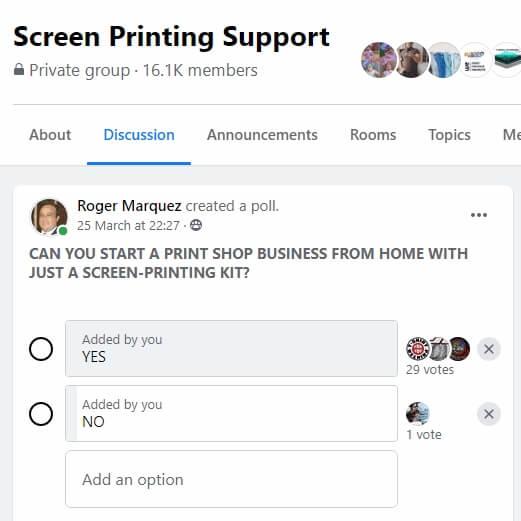Screen dimensions: 521x521
Task: Open the 29 votes list
Action: coord(430,370)
